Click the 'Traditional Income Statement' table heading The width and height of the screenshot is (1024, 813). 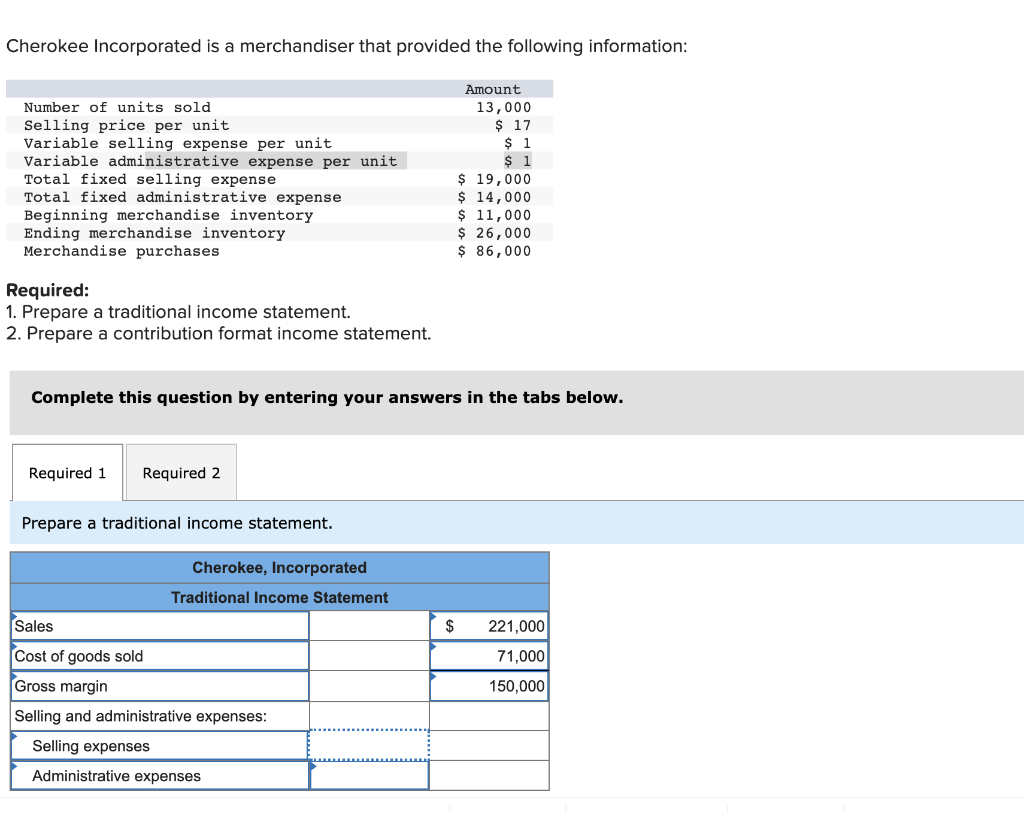(280, 598)
